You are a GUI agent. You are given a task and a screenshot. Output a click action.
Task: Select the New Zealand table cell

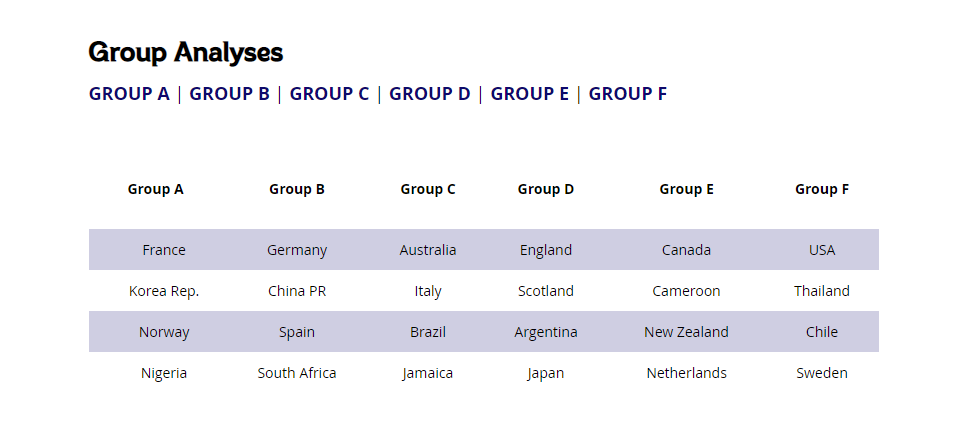tap(686, 332)
